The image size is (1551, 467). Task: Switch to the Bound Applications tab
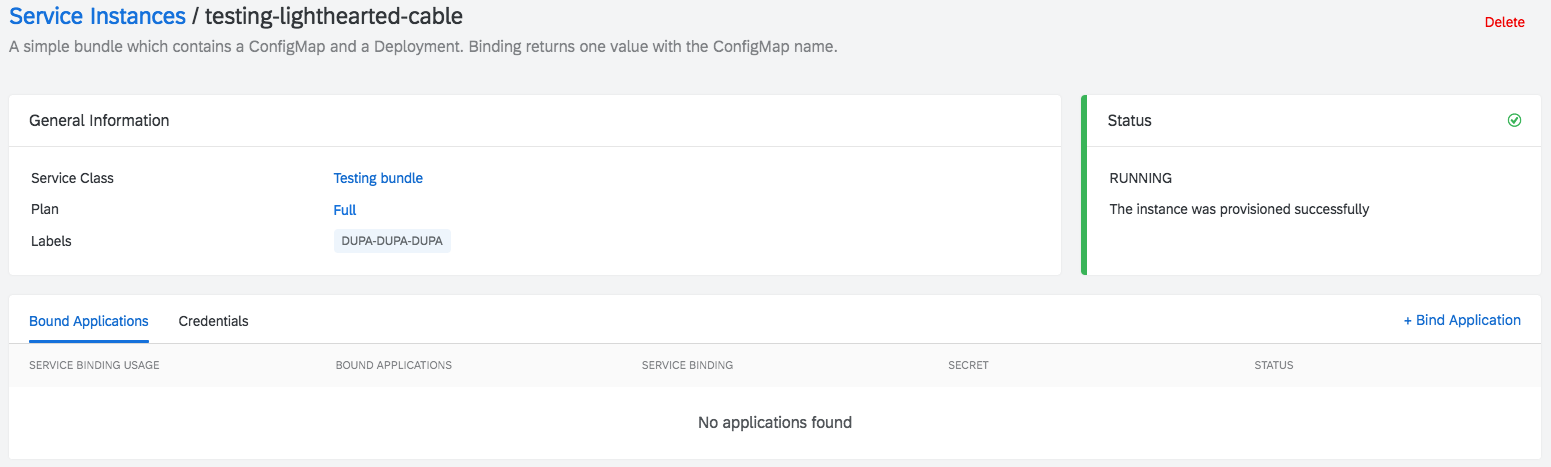click(89, 321)
